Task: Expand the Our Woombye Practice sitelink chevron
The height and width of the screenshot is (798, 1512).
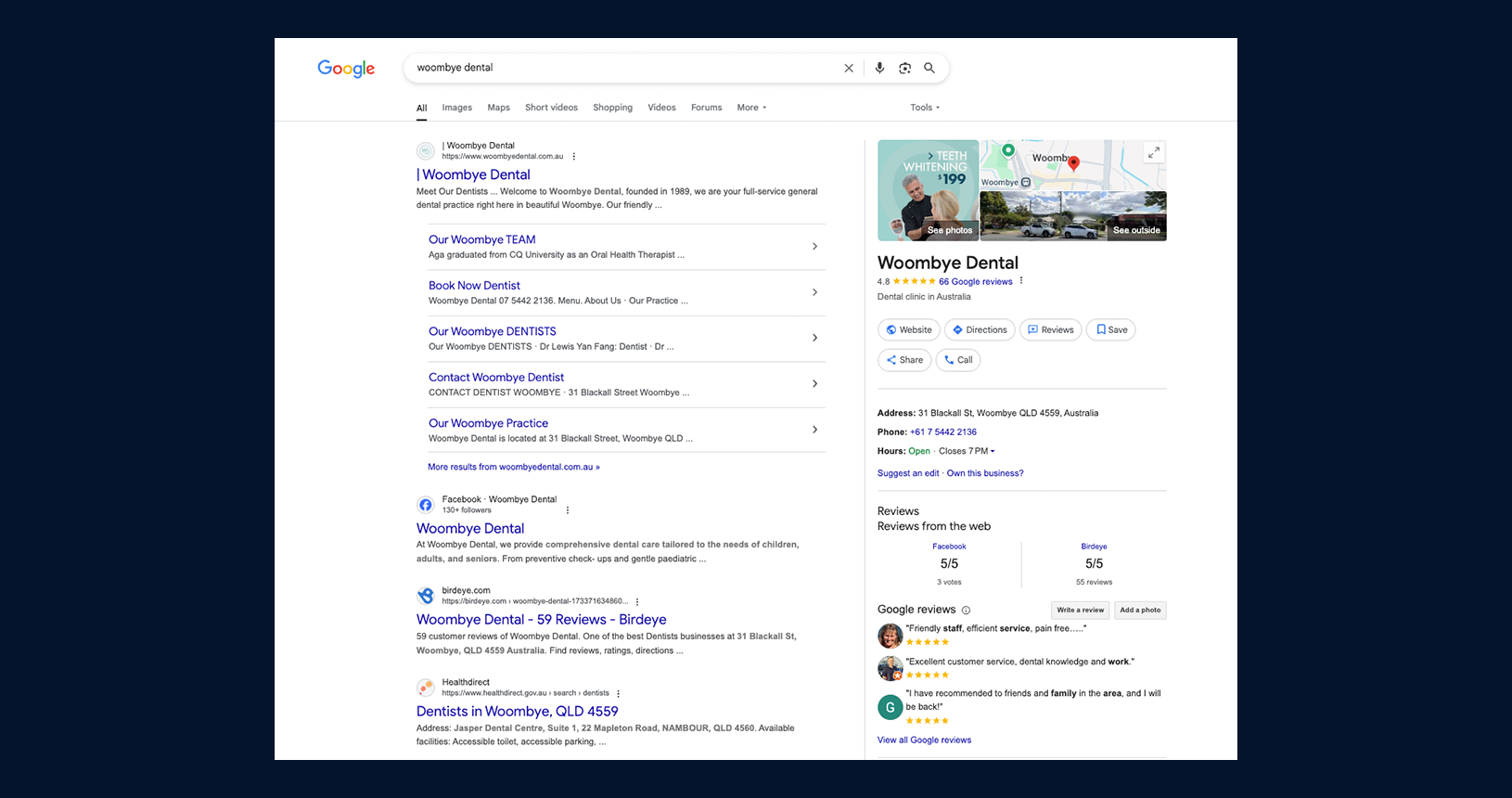Action: pyautogui.click(x=814, y=430)
